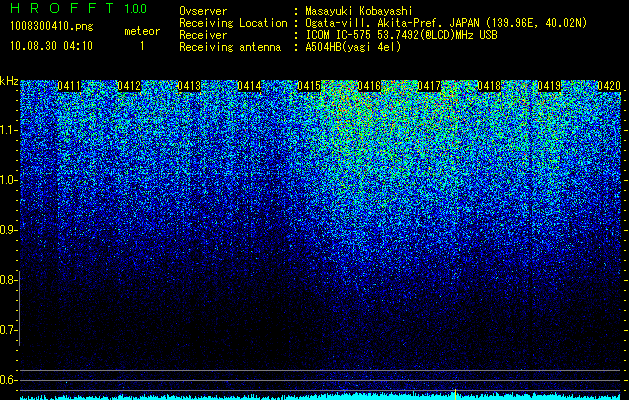Click the kHz axis unit label
The image size is (629, 400).
point(9,81)
